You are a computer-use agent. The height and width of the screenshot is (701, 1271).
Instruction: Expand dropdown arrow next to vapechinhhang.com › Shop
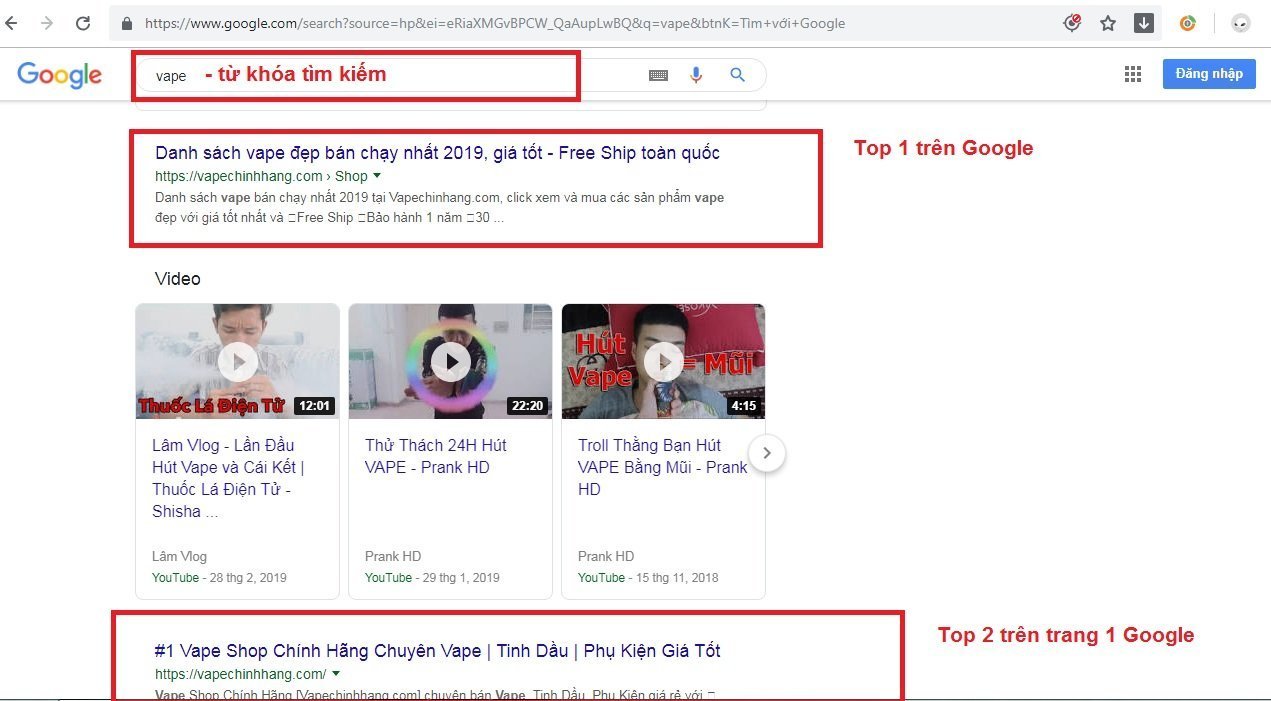pos(377,176)
